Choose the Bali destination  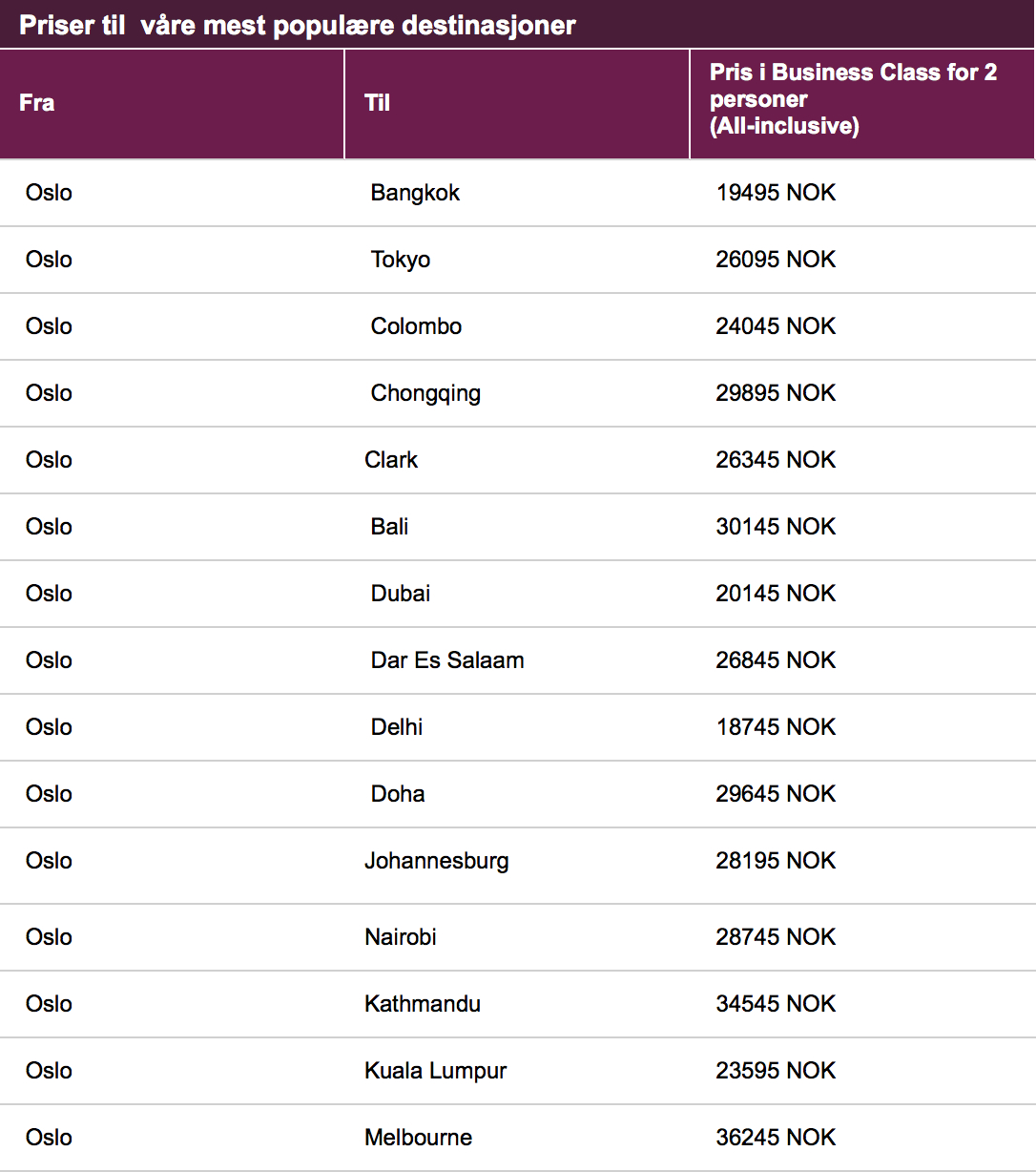389,527
